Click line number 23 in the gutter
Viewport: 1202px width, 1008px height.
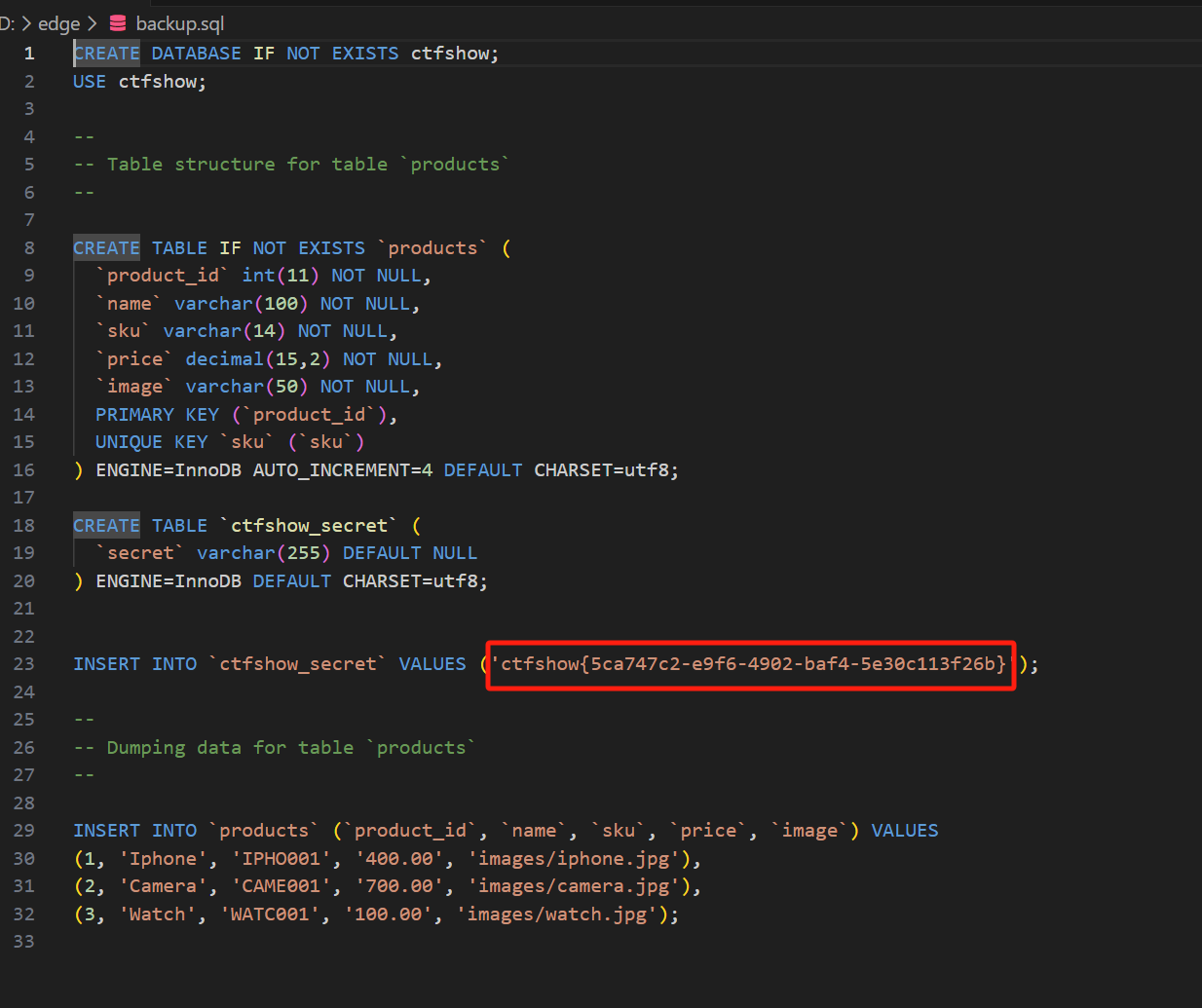click(23, 664)
